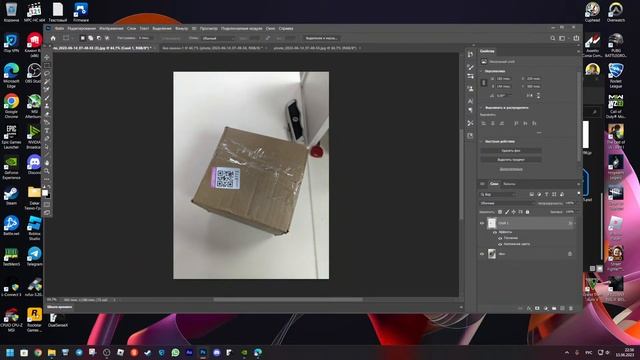Select the Move tool
This screenshot has width=640, height=360.
47,57
